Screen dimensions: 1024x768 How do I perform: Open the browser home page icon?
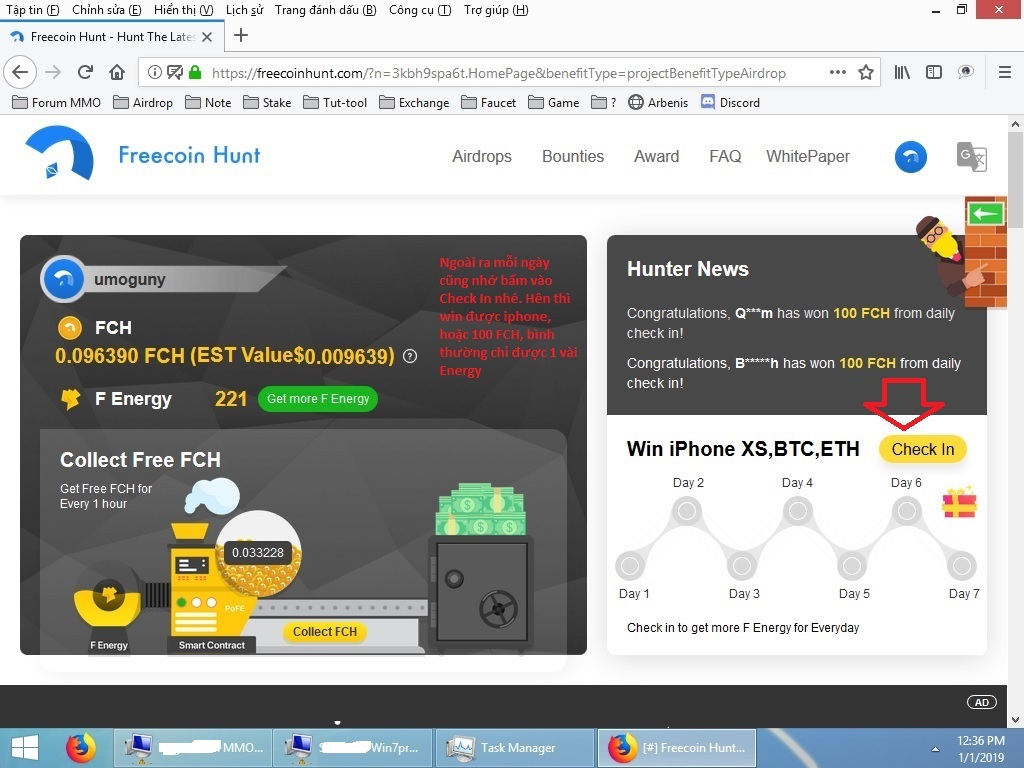[117, 72]
